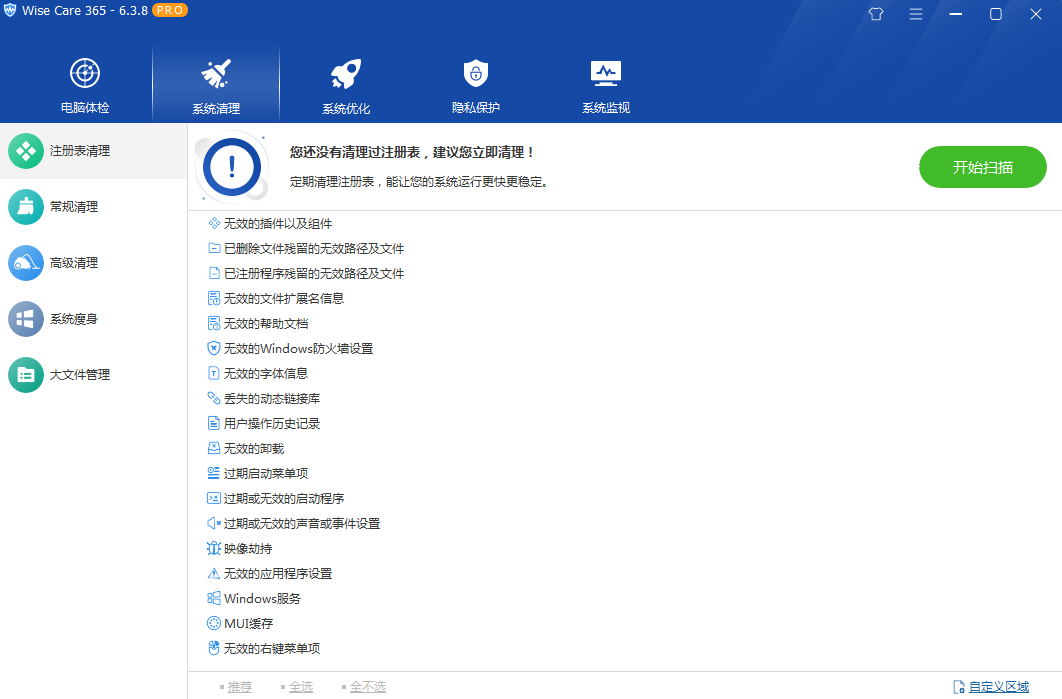The image size is (1062, 699).
Task: Click the skin/theme t-shirt icon
Action: point(875,14)
